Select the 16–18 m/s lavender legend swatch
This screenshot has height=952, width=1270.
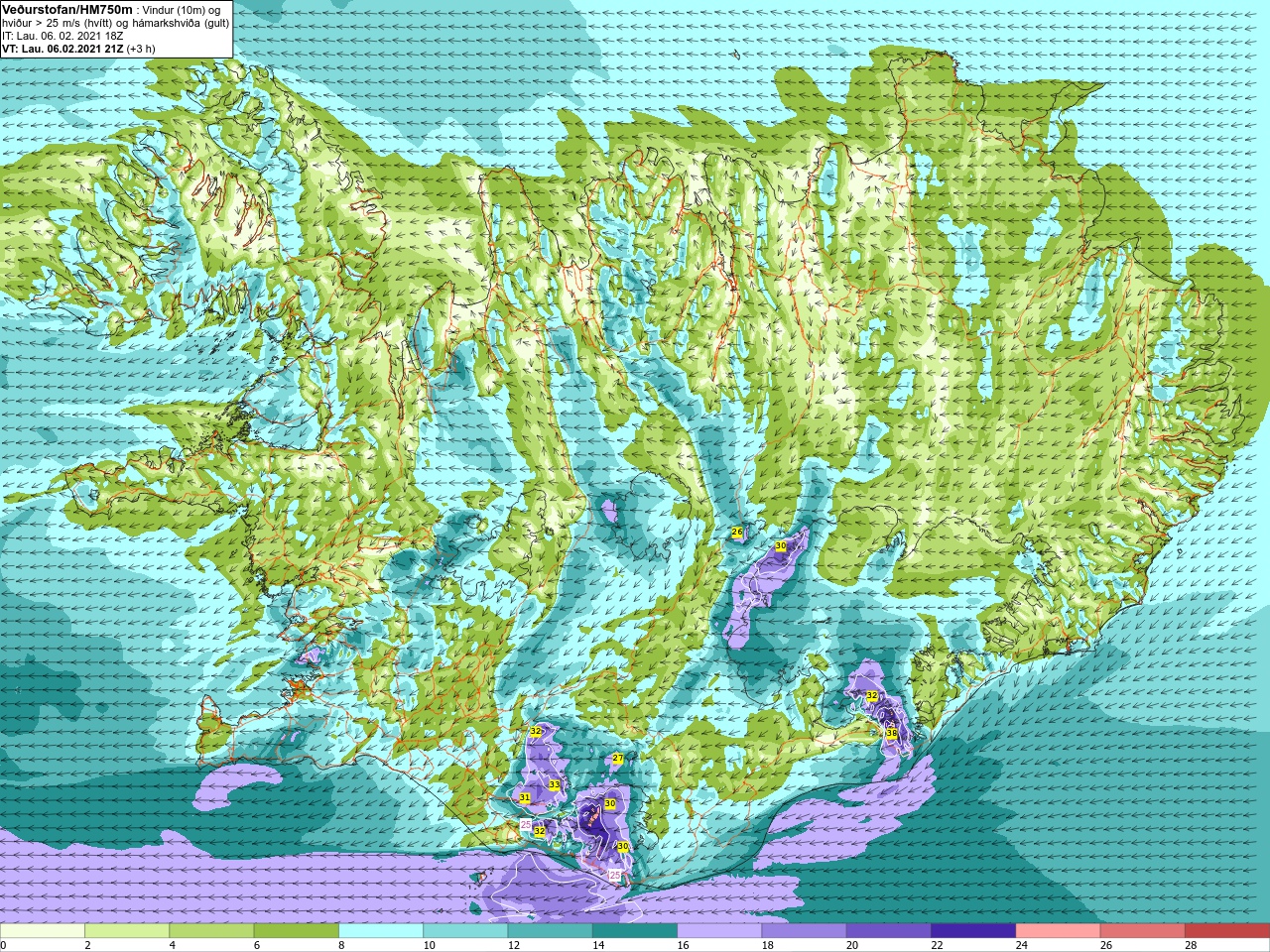(x=719, y=931)
